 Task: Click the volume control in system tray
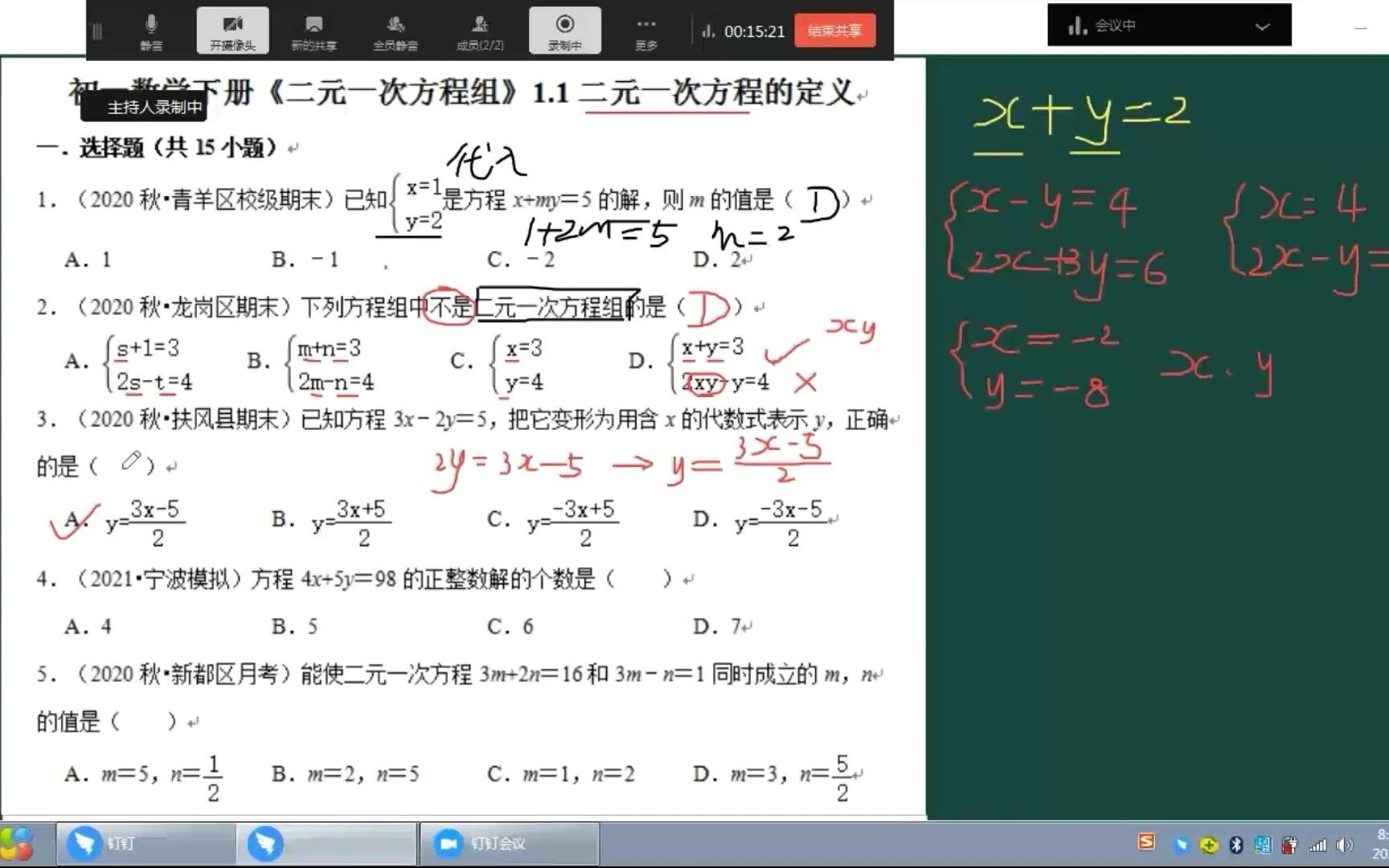click(x=1344, y=845)
